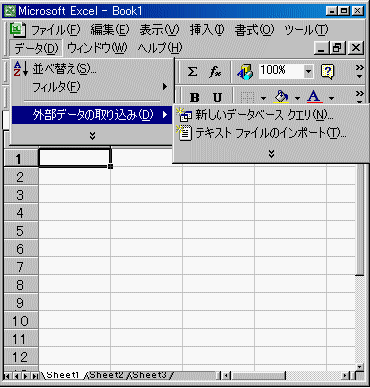Show more Formatting toolbar buttons chevron
This screenshot has width=370, height=388.
click(x=359, y=97)
